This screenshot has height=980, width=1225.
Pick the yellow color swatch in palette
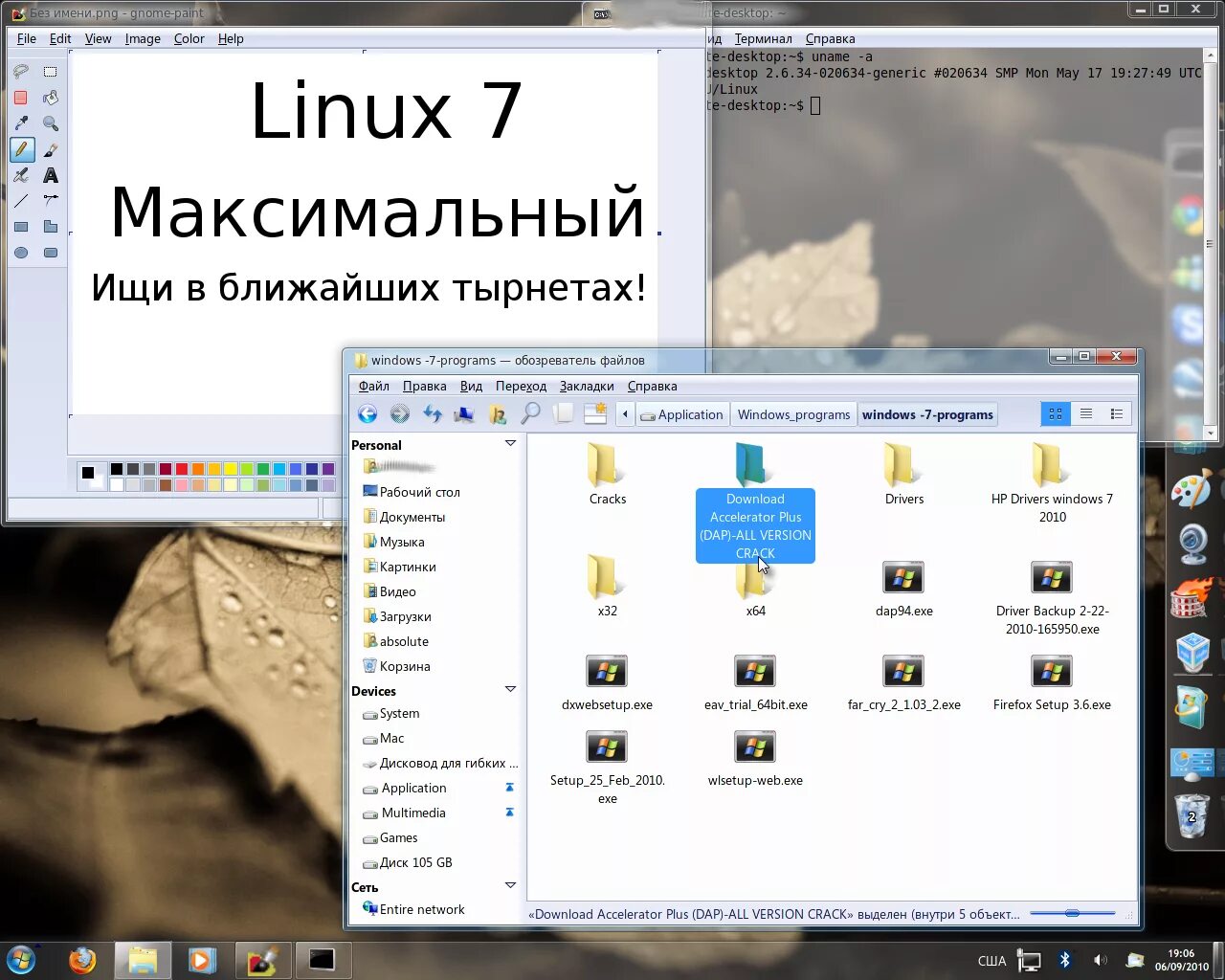[x=230, y=469]
